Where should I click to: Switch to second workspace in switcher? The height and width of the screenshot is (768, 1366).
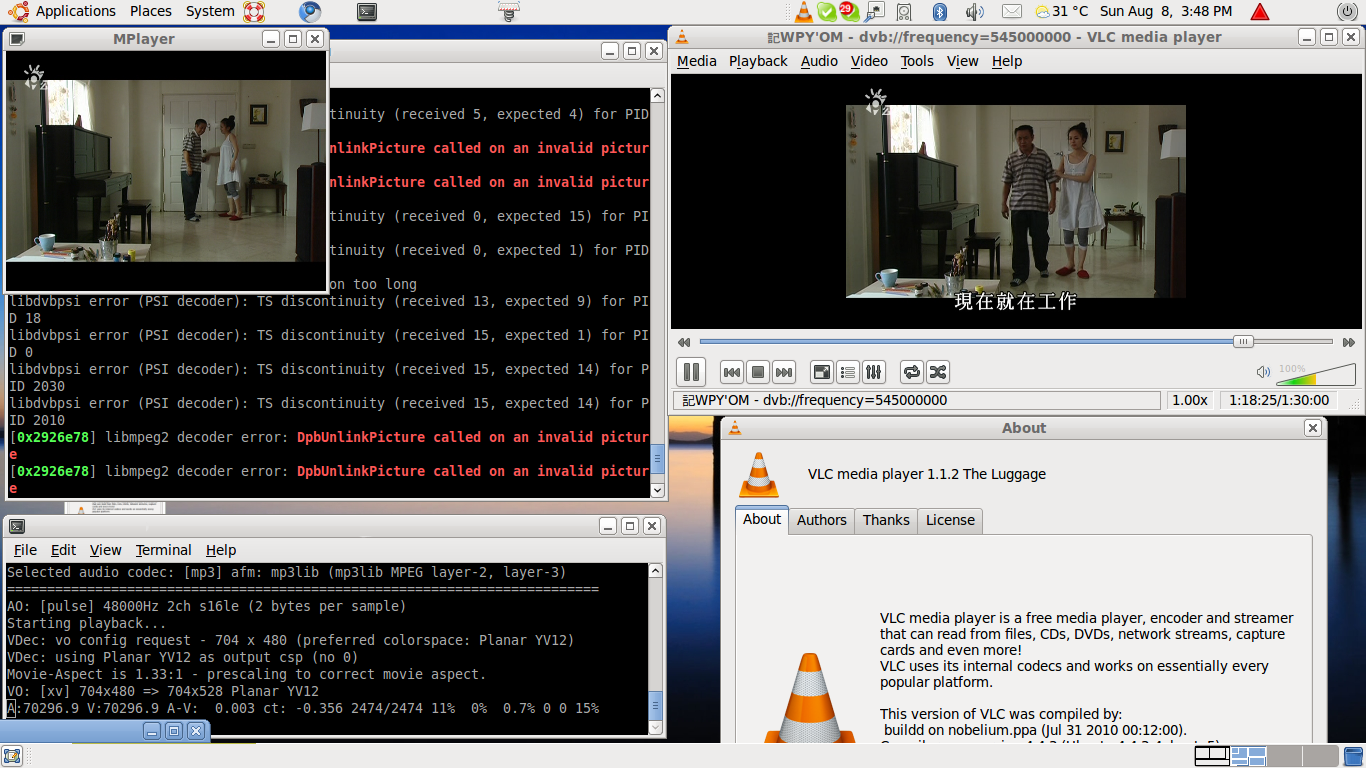click(1248, 756)
